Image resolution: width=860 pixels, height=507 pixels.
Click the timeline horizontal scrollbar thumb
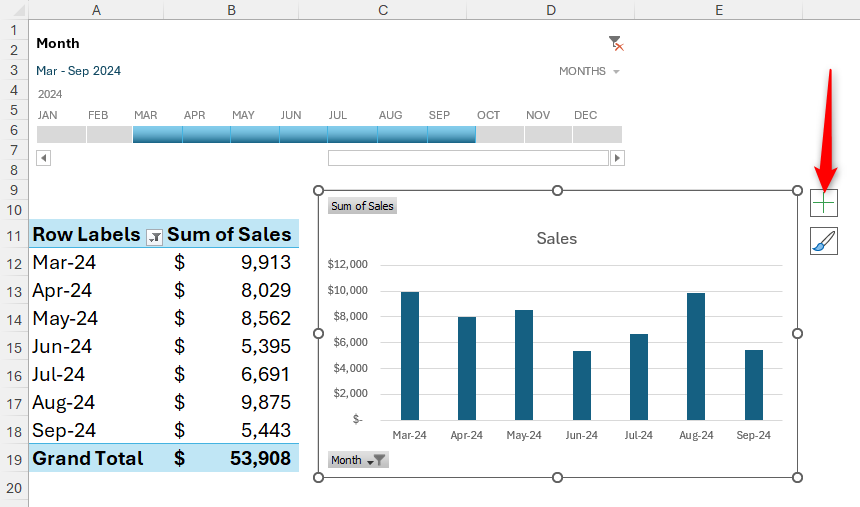pos(468,158)
